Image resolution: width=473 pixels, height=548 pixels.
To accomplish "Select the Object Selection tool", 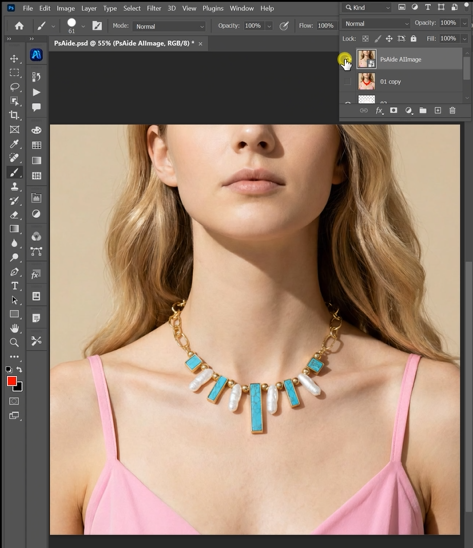I will click(x=14, y=101).
